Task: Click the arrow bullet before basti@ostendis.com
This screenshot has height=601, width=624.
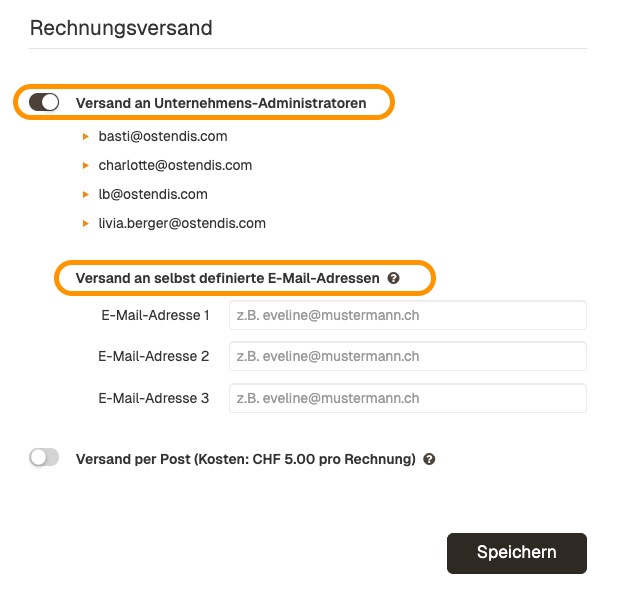Action: [x=86, y=136]
